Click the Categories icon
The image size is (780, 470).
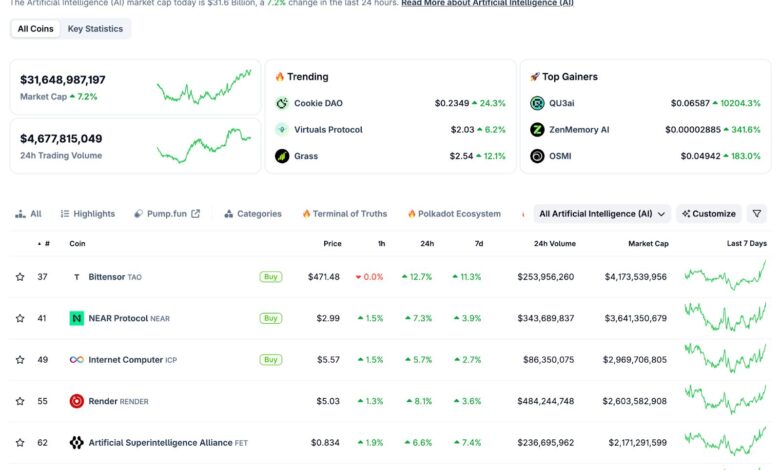point(228,214)
